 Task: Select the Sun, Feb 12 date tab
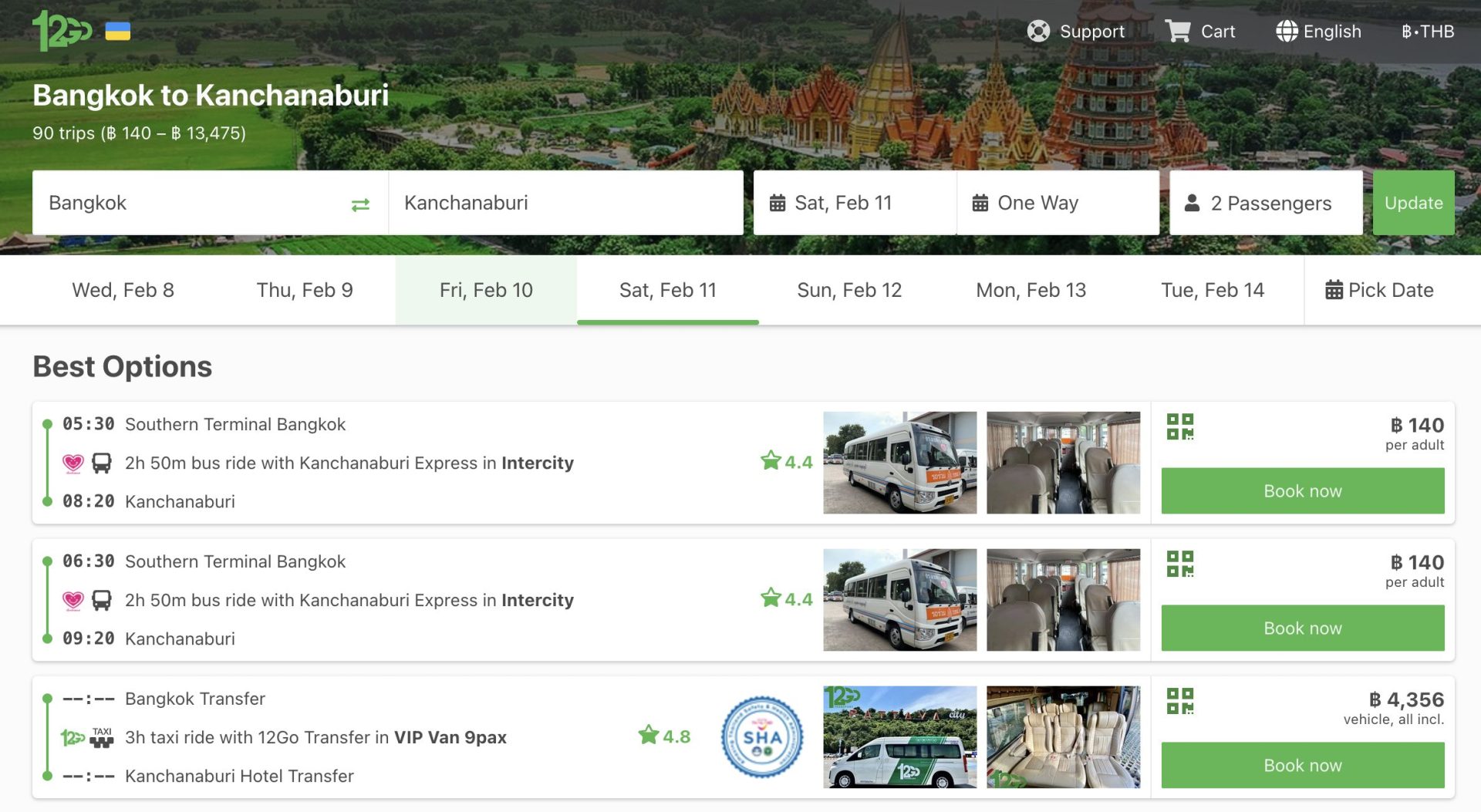pyautogui.click(x=849, y=290)
